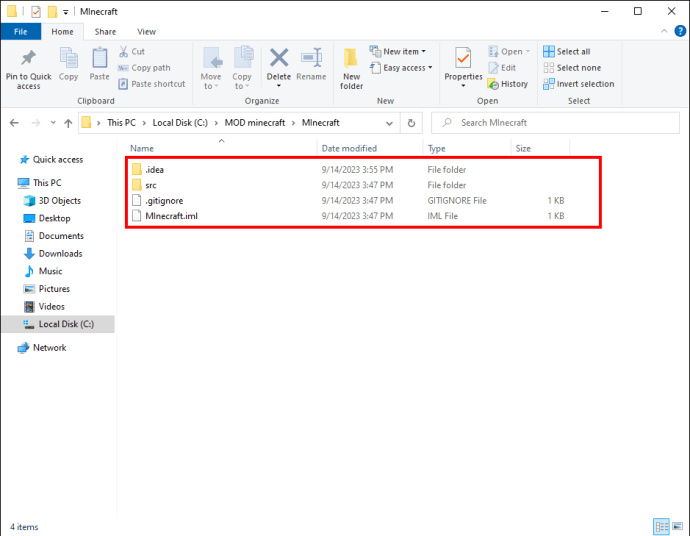Switch to the View tab
The width and height of the screenshot is (690, 536).
tap(146, 32)
